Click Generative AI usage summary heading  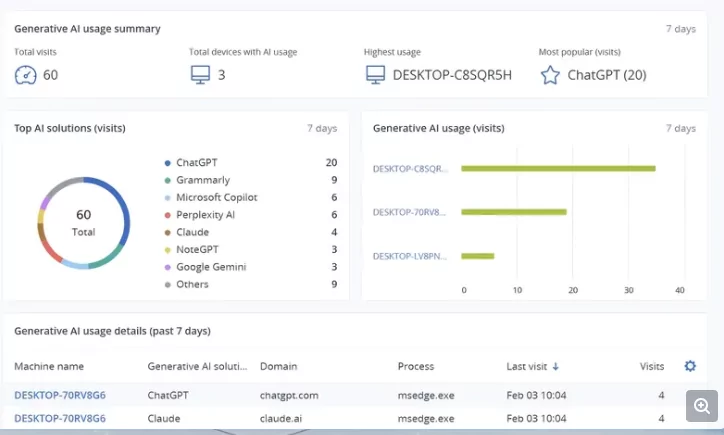(x=87, y=29)
